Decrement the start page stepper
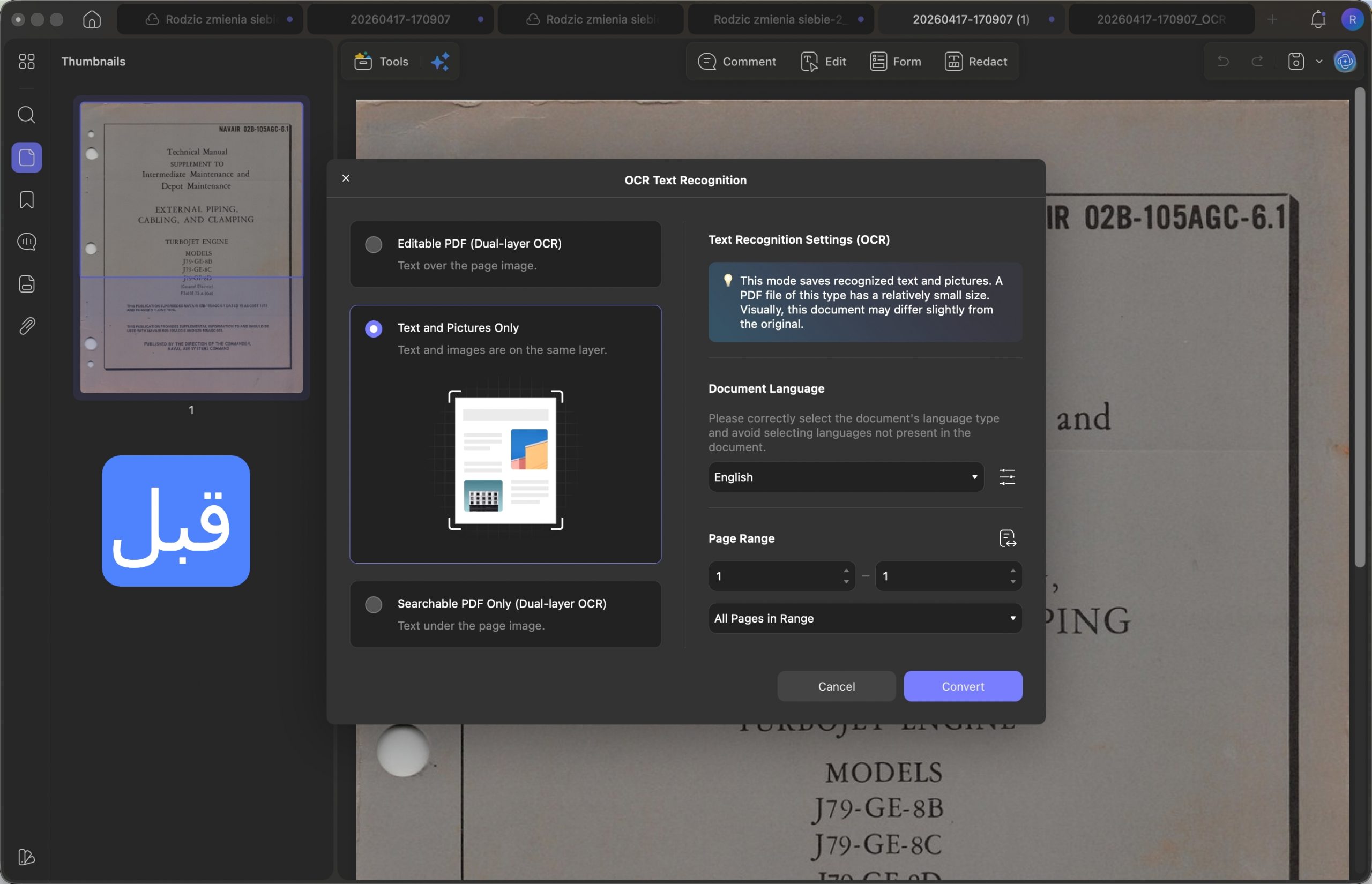 click(846, 582)
